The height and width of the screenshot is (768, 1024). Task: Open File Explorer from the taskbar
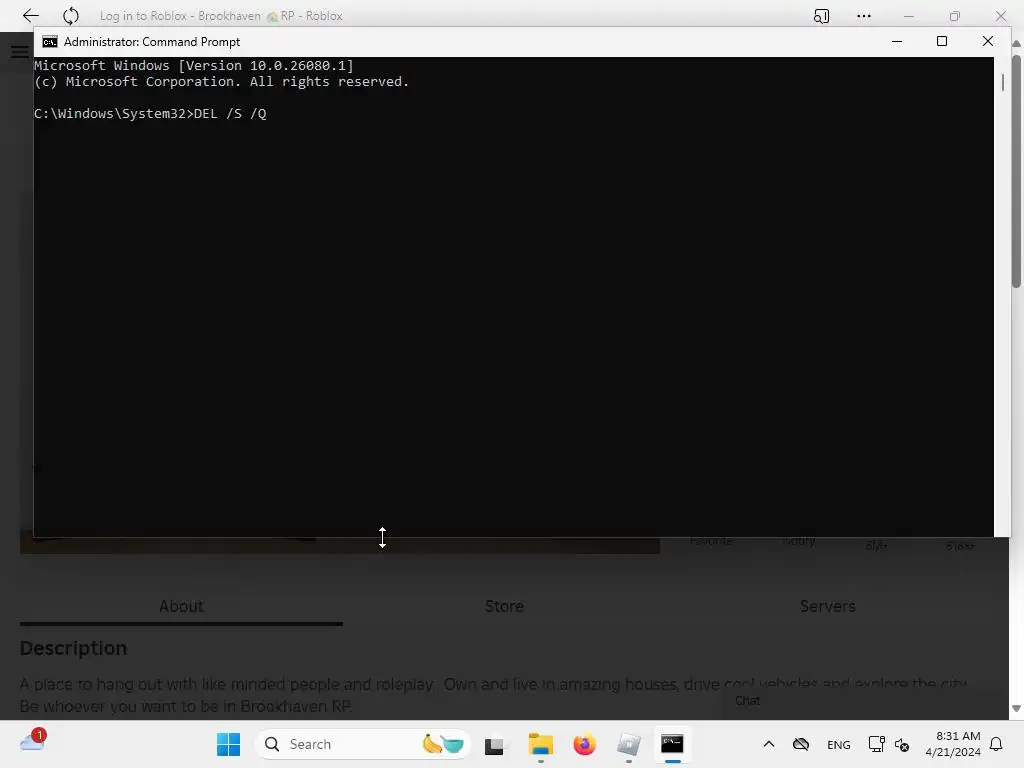click(x=541, y=744)
